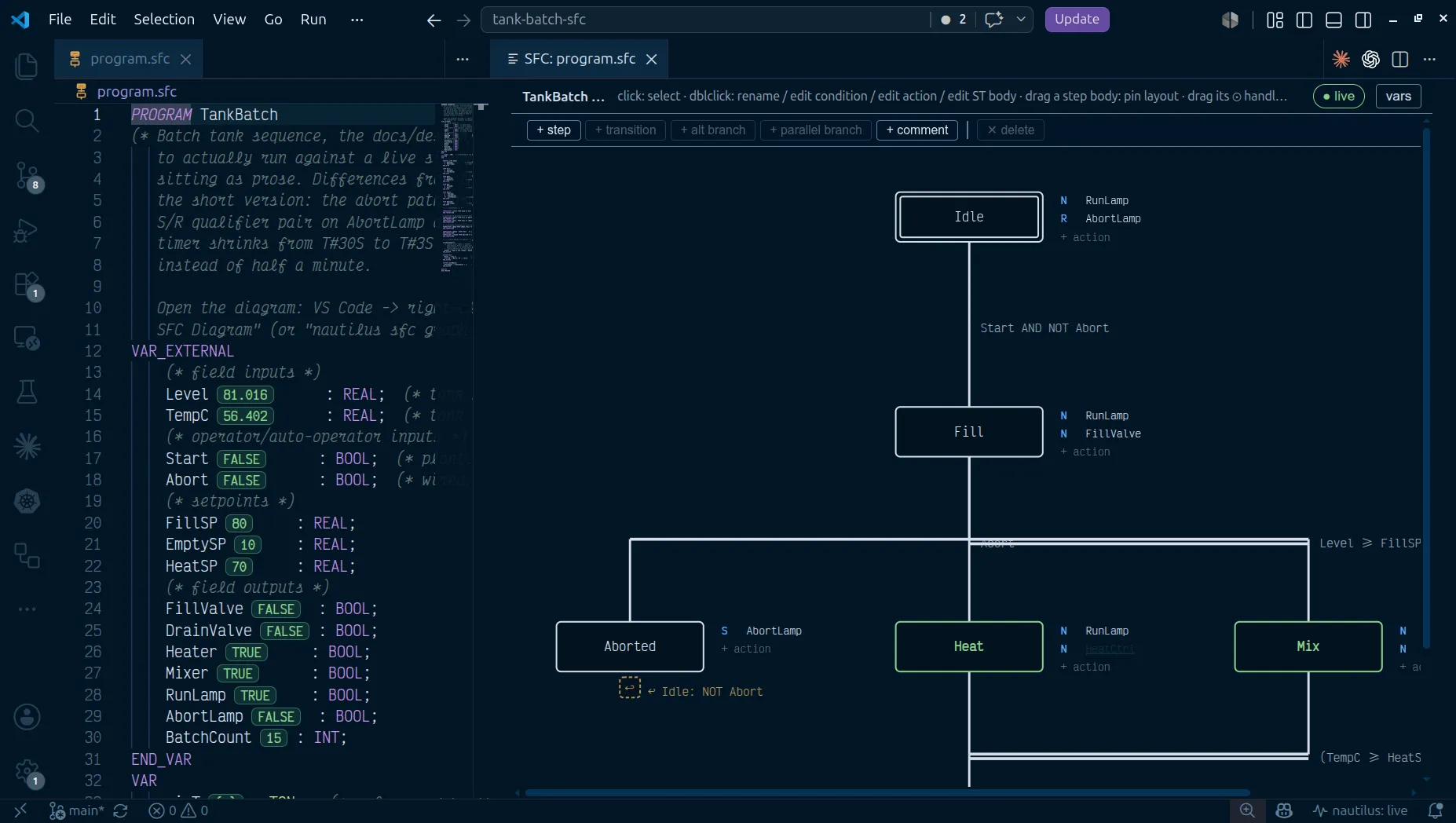Image resolution: width=1456 pixels, height=823 pixels.
Task: Click the × delete button
Action: 1011,130
